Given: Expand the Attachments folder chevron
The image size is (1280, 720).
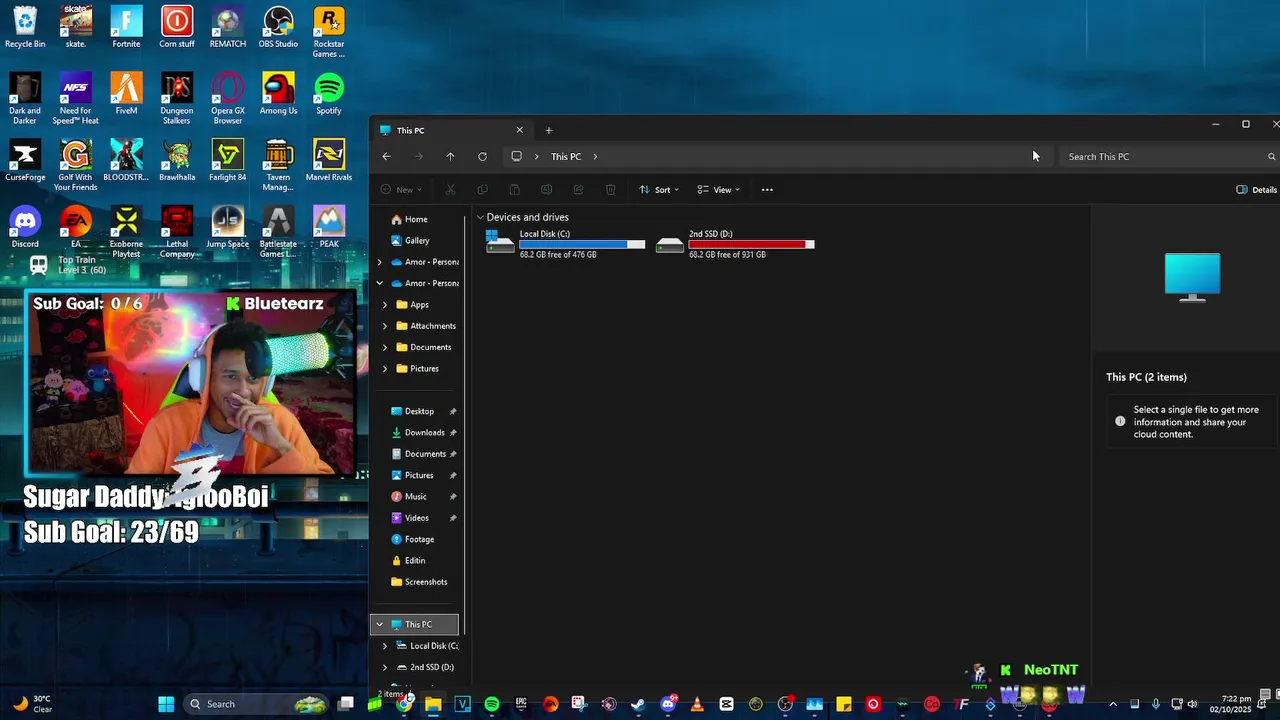Looking at the screenshot, I should (385, 326).
